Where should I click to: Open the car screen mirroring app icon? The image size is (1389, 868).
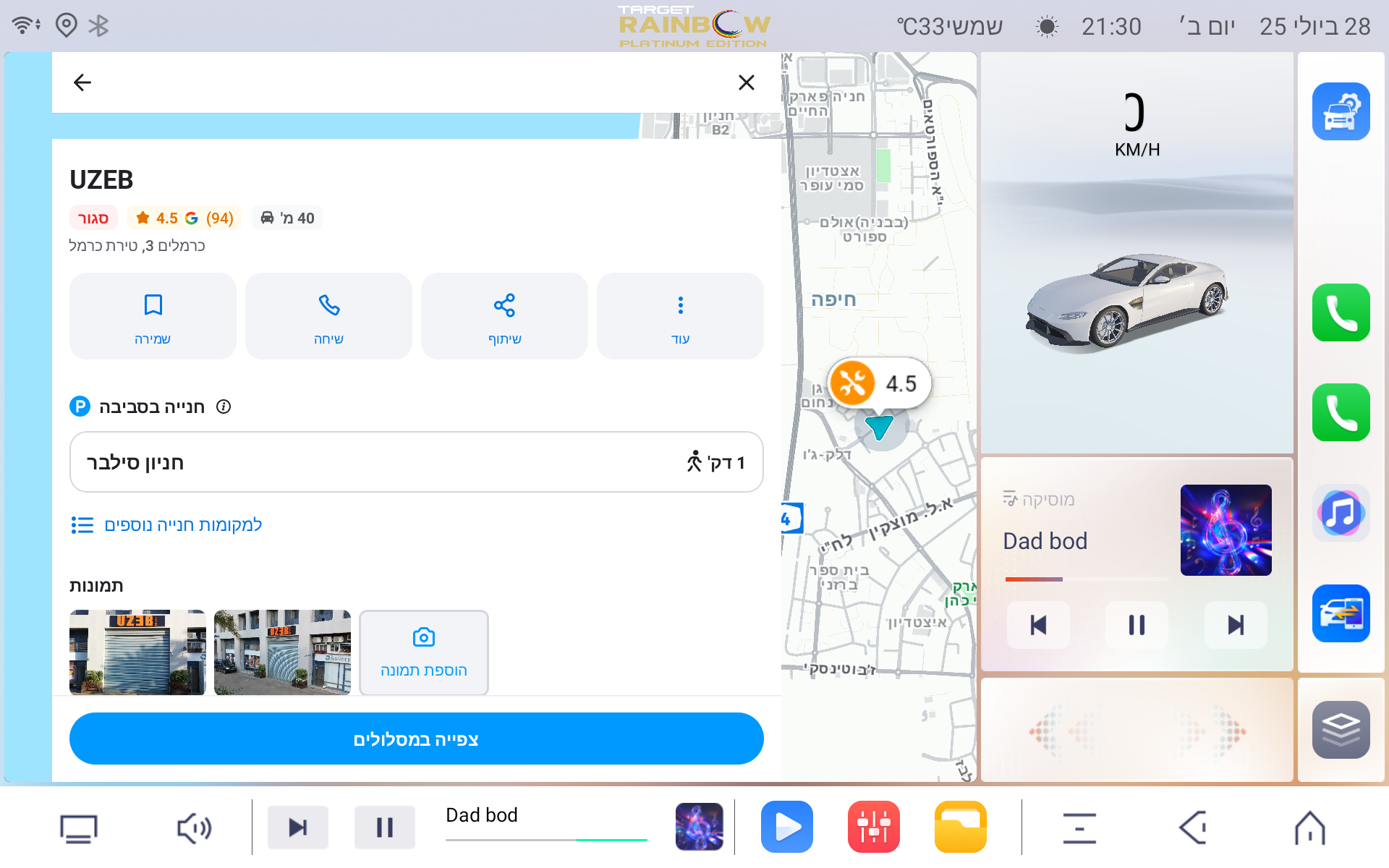point(1341,613)
